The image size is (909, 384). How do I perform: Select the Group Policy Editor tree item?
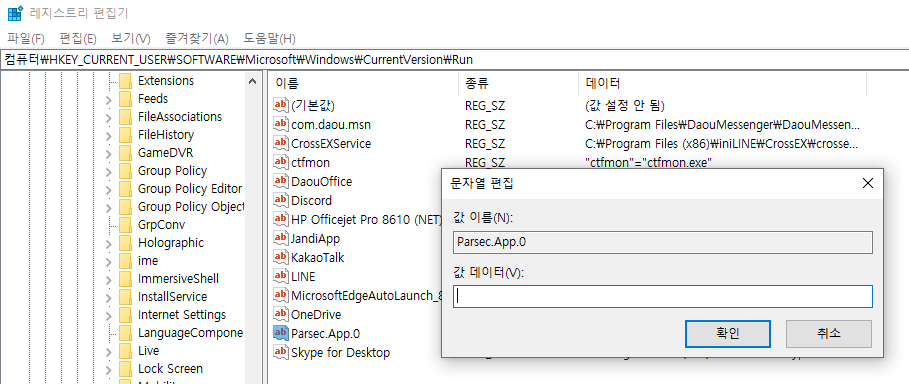(190, 189)
